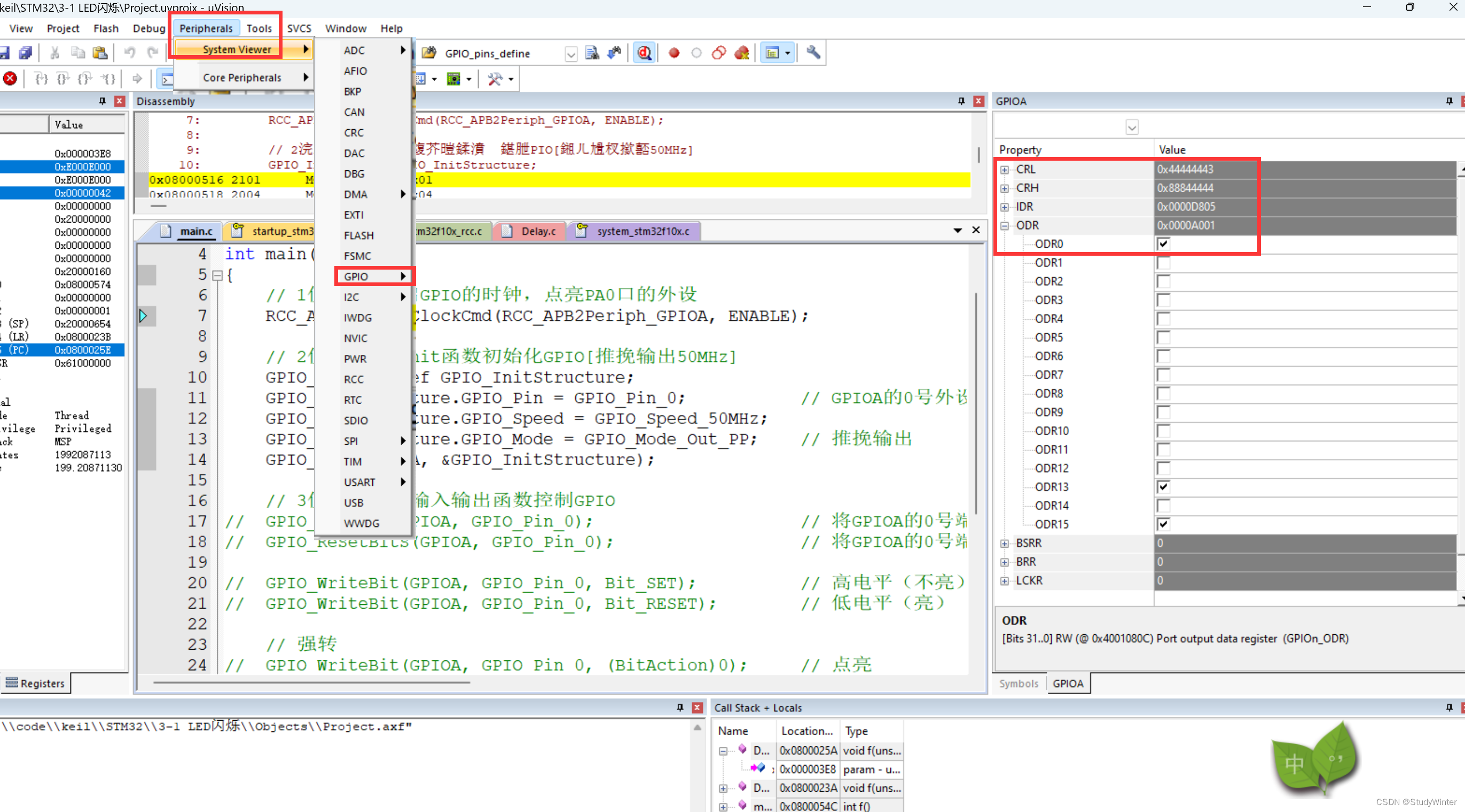Image resolution: width=1465 pixels, height=812 pixels.
Task: Expand the CRH register node
Action: click(1004, 188)
